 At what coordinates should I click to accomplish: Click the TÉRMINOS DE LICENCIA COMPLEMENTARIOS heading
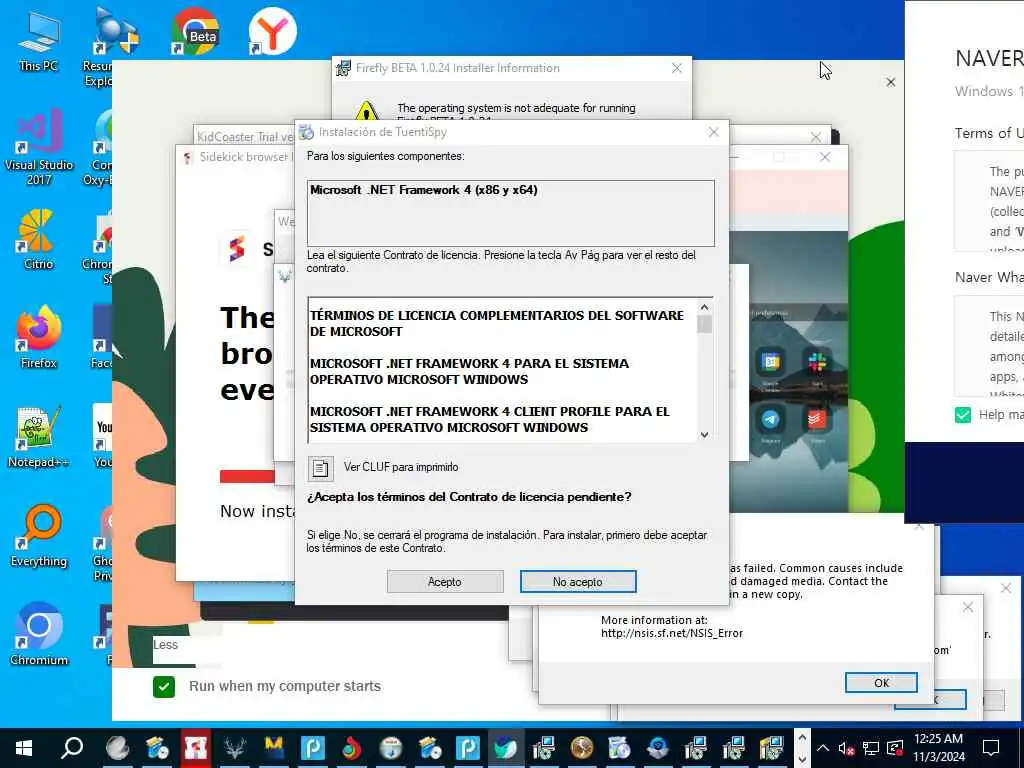pyautogui.click(x=496, y=323)
